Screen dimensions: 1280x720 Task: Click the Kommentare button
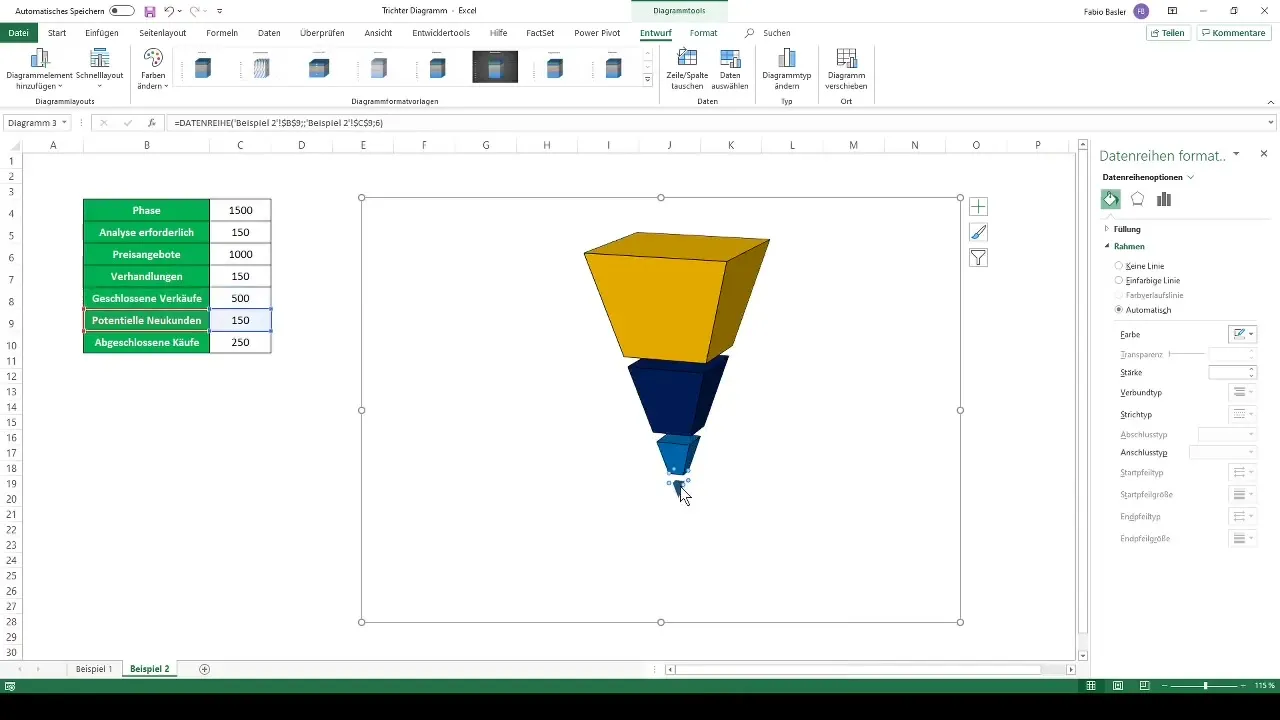click(x=1233, y=33)
